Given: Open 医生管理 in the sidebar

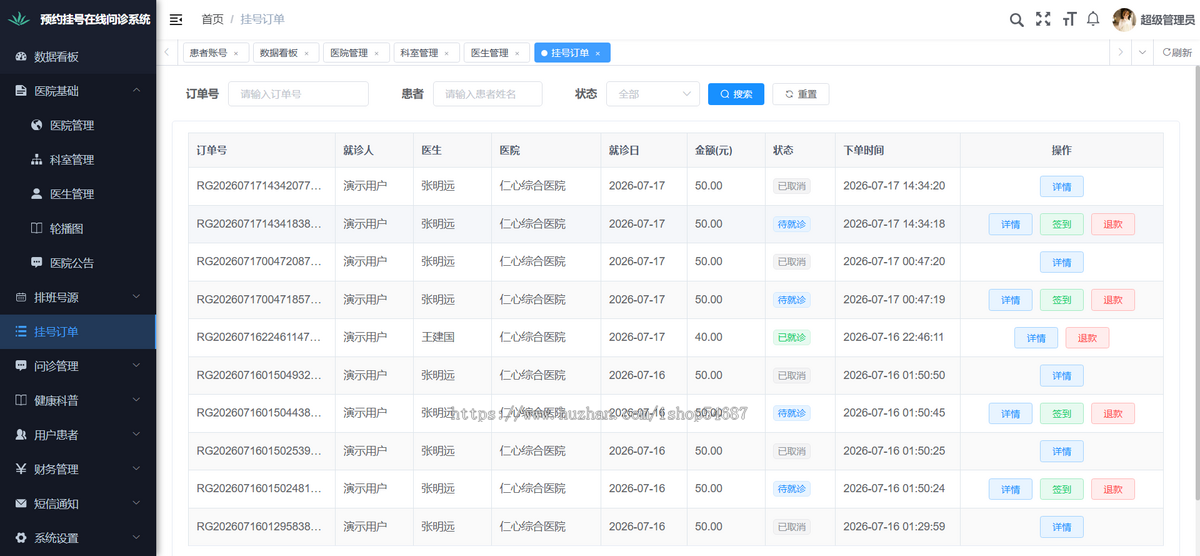Looking at the screenshot, I should click(78, 194).
